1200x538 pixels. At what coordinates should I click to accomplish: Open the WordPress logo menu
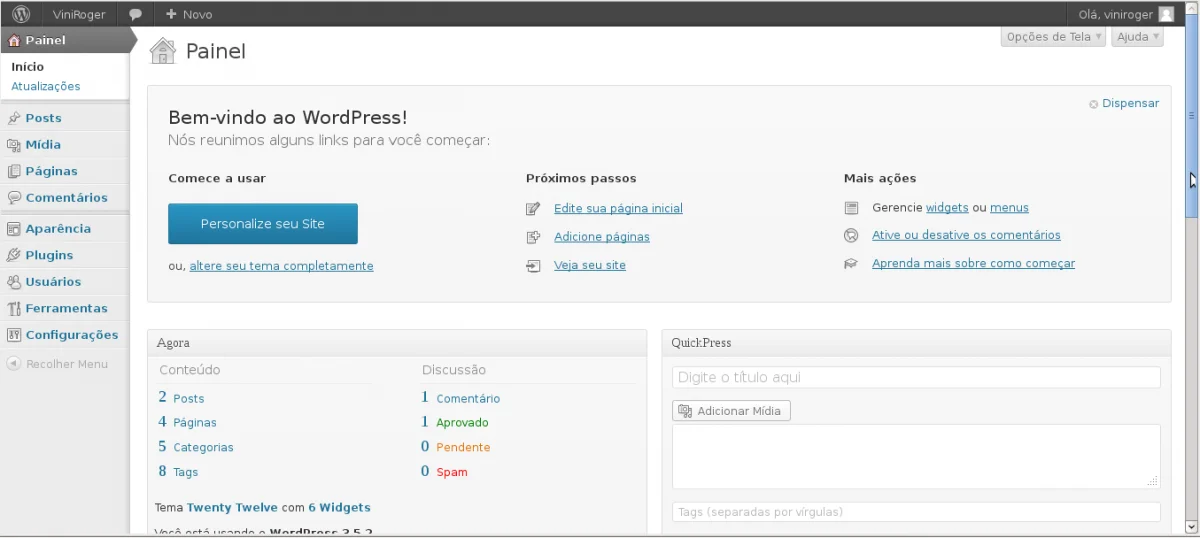coord(20,14)
